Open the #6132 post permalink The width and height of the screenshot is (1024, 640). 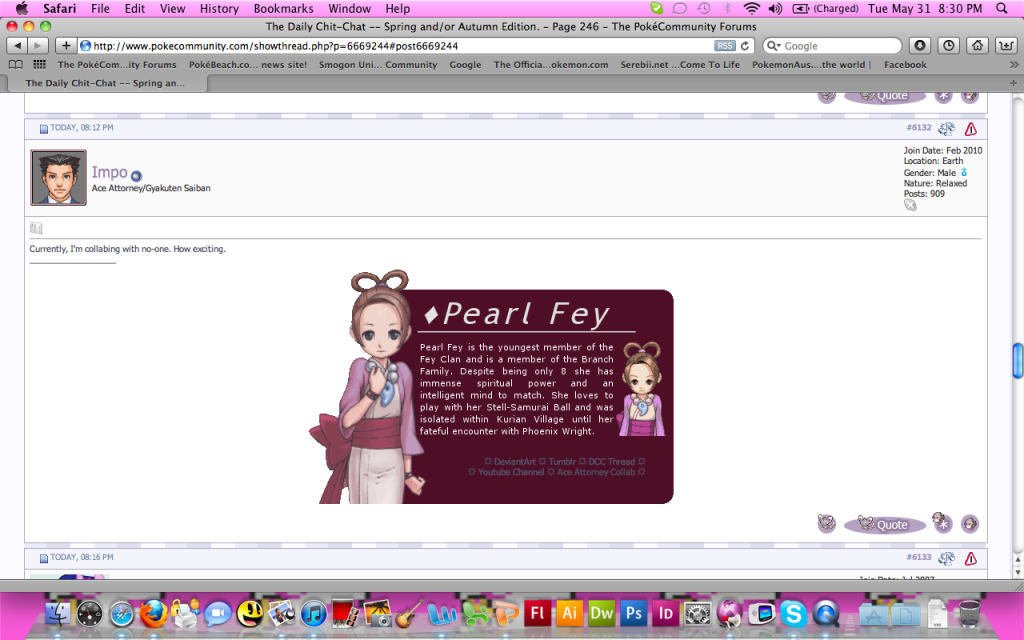point(919,127)
